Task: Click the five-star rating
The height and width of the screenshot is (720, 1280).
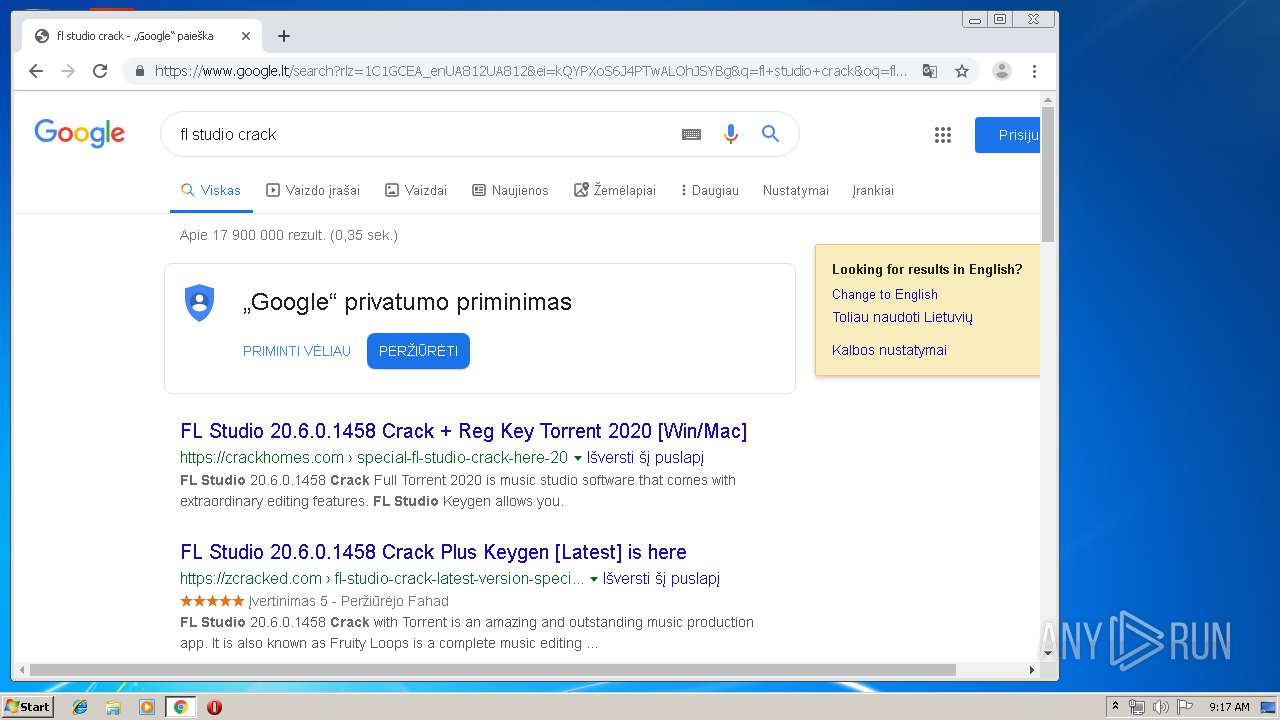Action: click(212, 601)
